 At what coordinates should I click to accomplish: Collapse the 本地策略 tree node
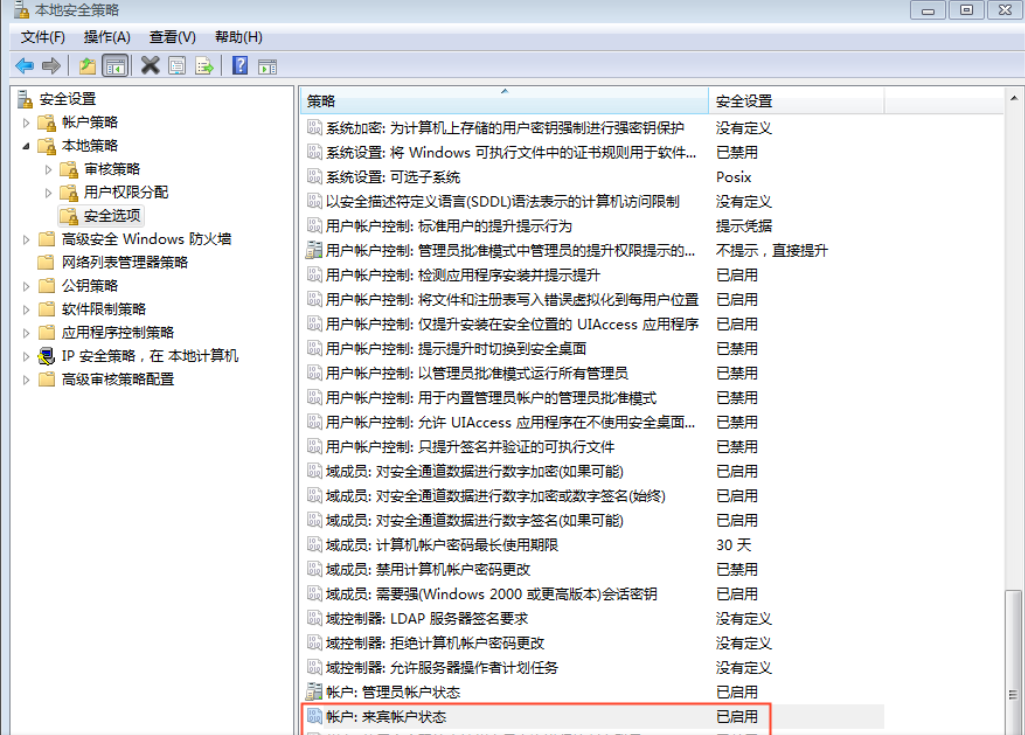26,146
